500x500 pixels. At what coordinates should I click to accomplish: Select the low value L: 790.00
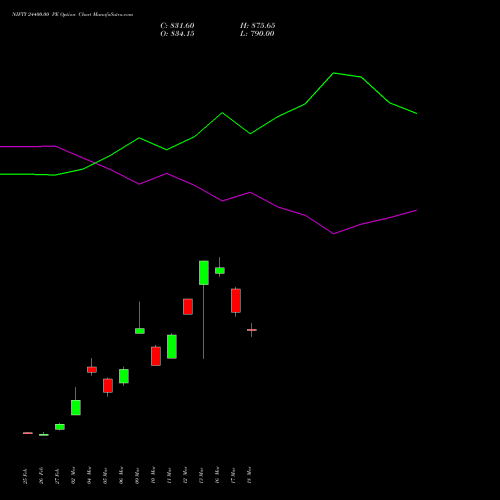(x=257, y=34)
